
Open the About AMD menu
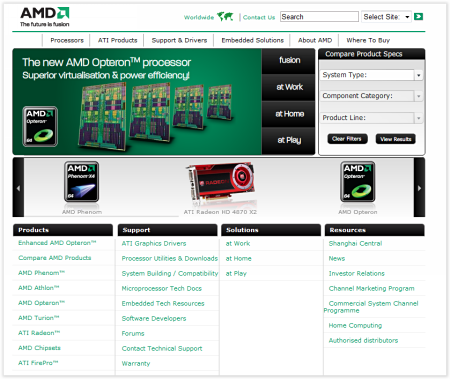[x=315, y=40]
